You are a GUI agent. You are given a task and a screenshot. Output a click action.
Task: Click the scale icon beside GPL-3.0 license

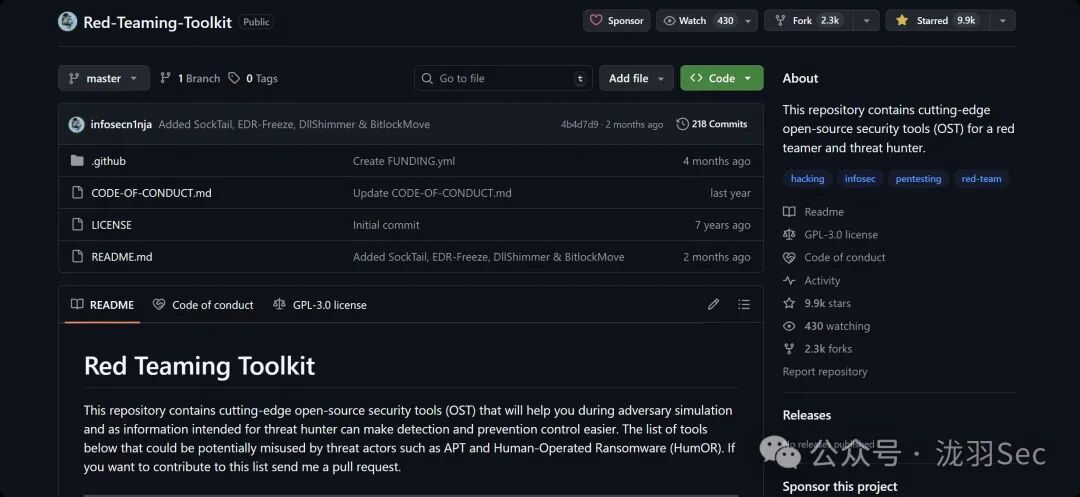coord(789,235)
